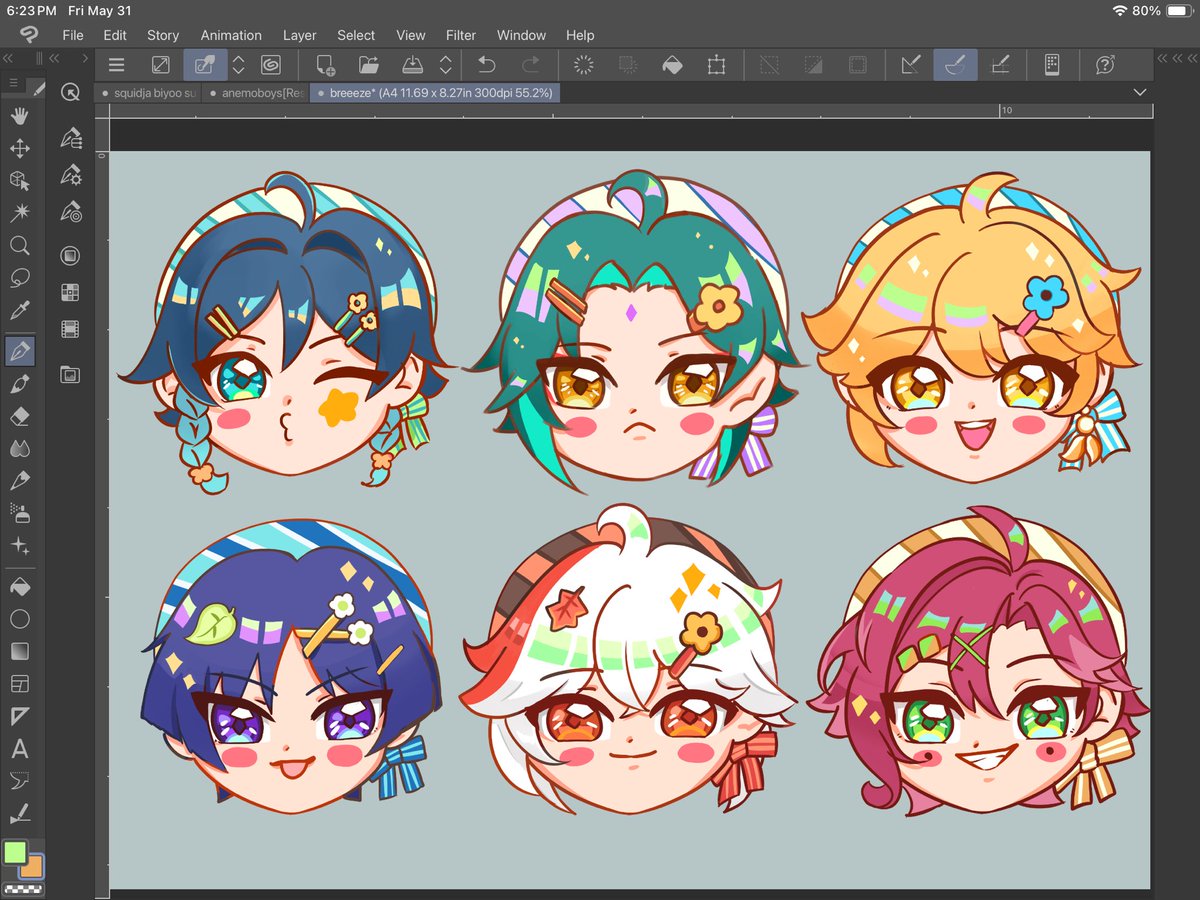1200x900 pixels.
Task: Expand the up-down arrows beside Save icon
Action: point(446,65)
